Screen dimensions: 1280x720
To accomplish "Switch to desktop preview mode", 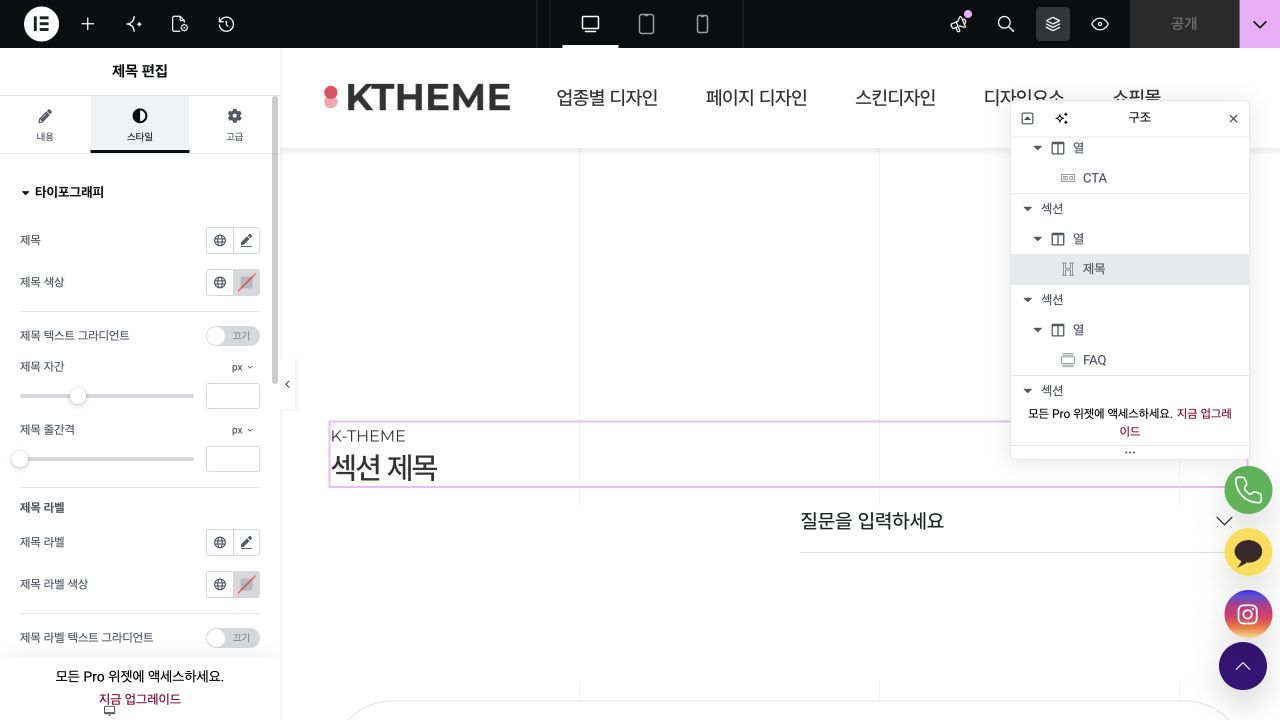I will (x=590, y=24).
